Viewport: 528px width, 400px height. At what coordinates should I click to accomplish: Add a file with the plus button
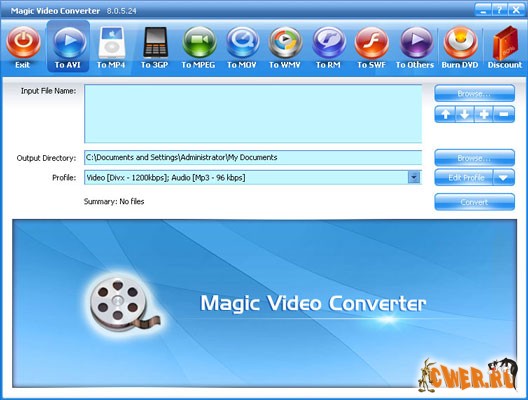point(484,114)
